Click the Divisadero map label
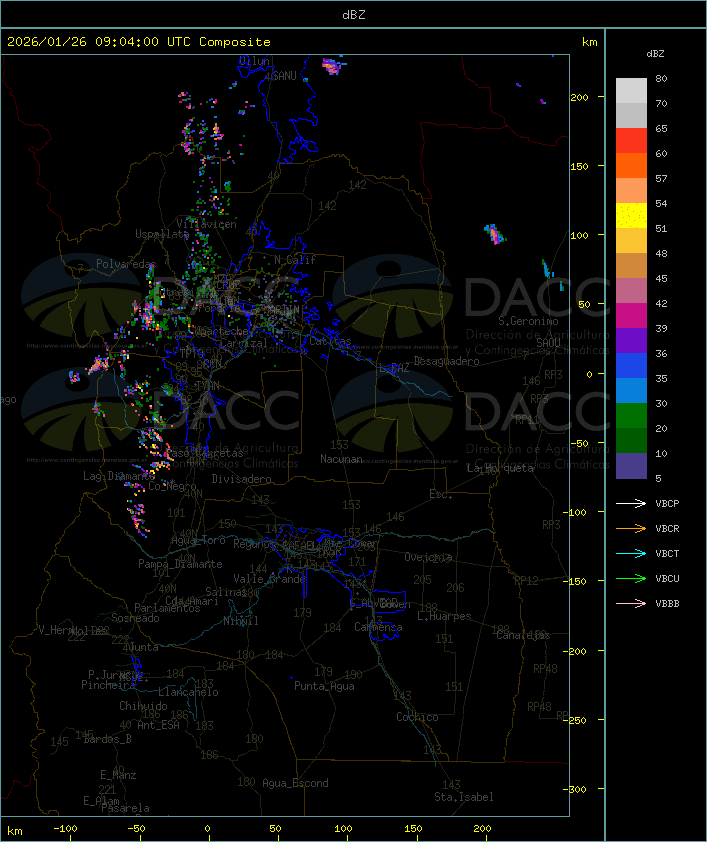 241,479
